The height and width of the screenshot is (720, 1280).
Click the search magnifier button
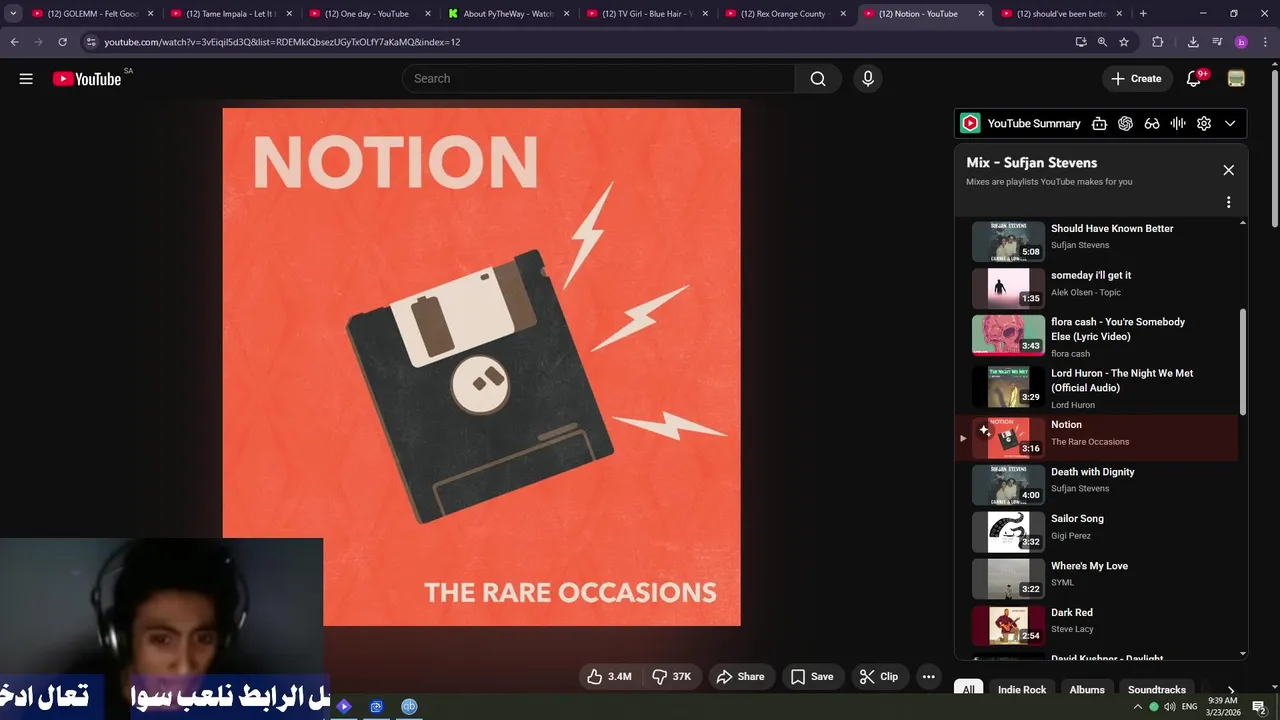tap(818, 79)
